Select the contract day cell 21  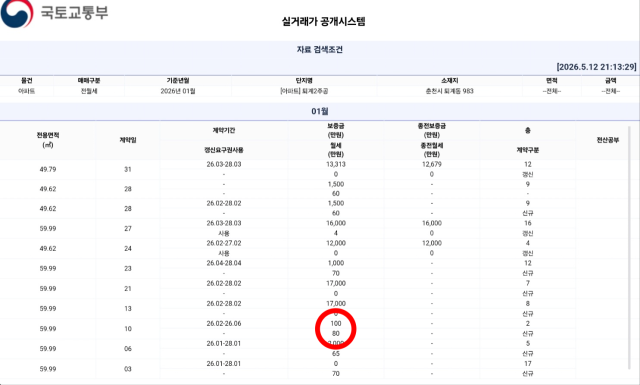click(128, 289)
